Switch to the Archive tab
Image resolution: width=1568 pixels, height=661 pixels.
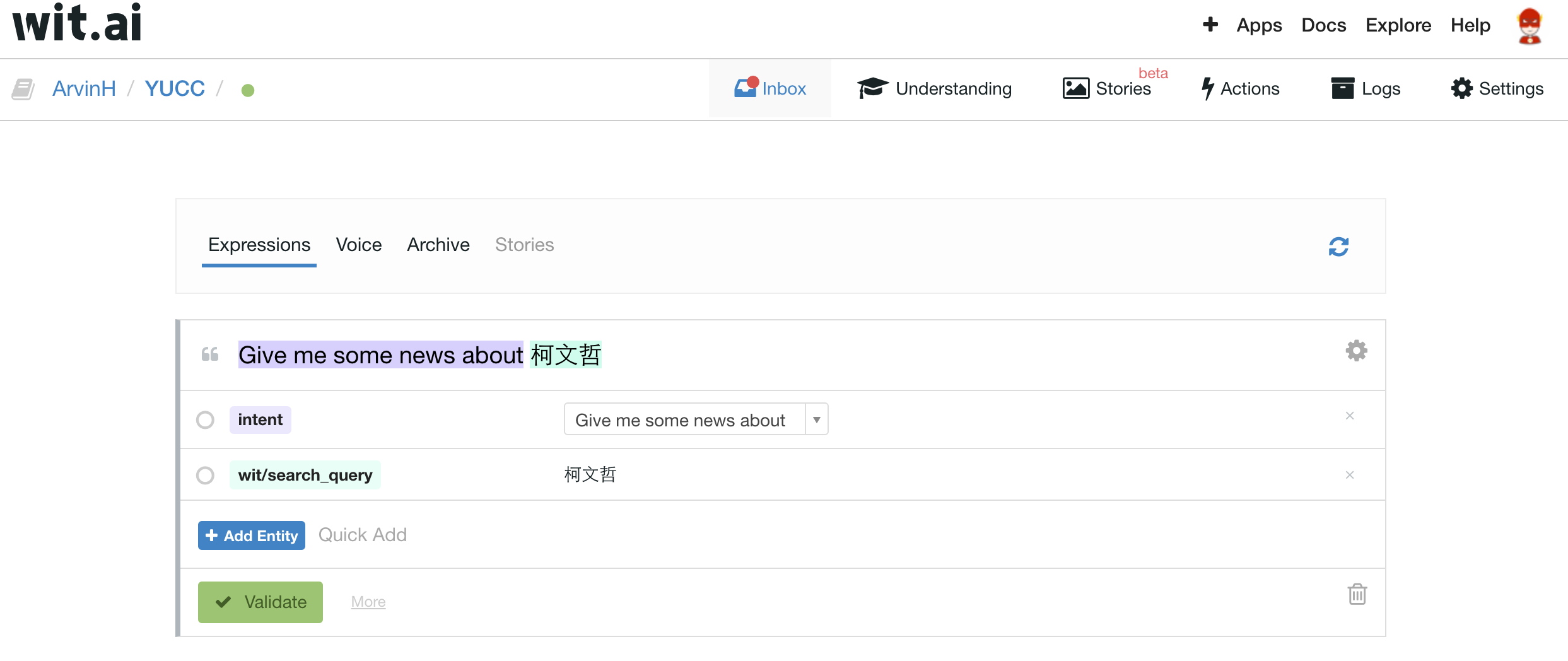[438, 245]
